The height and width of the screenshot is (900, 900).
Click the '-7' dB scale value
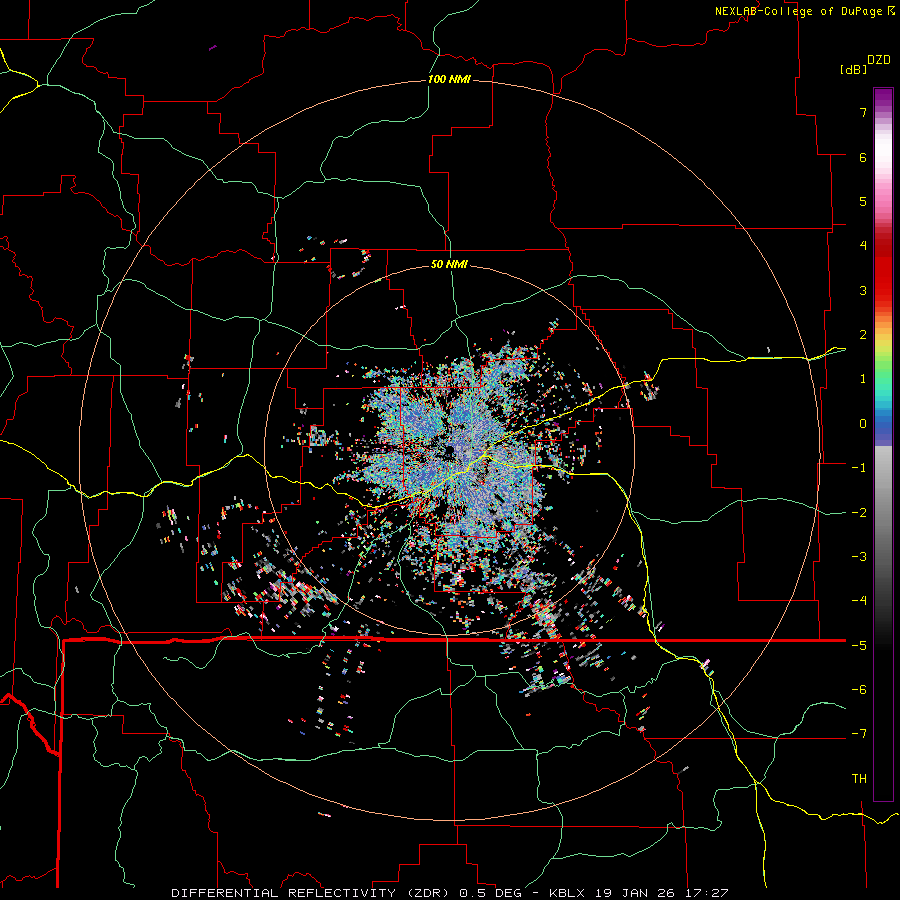pos(859,734)
